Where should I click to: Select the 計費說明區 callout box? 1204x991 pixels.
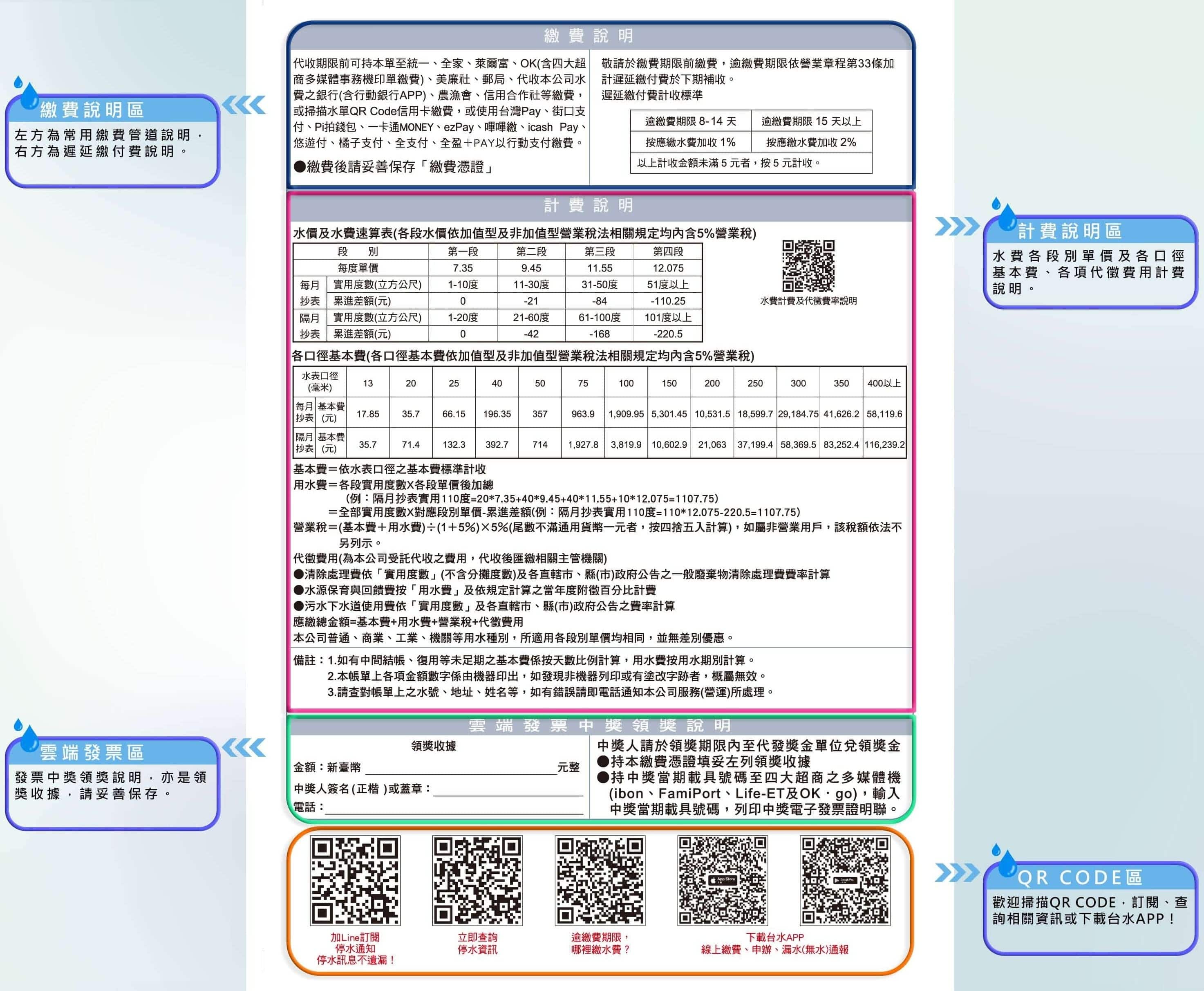(x=1090, y=262)
